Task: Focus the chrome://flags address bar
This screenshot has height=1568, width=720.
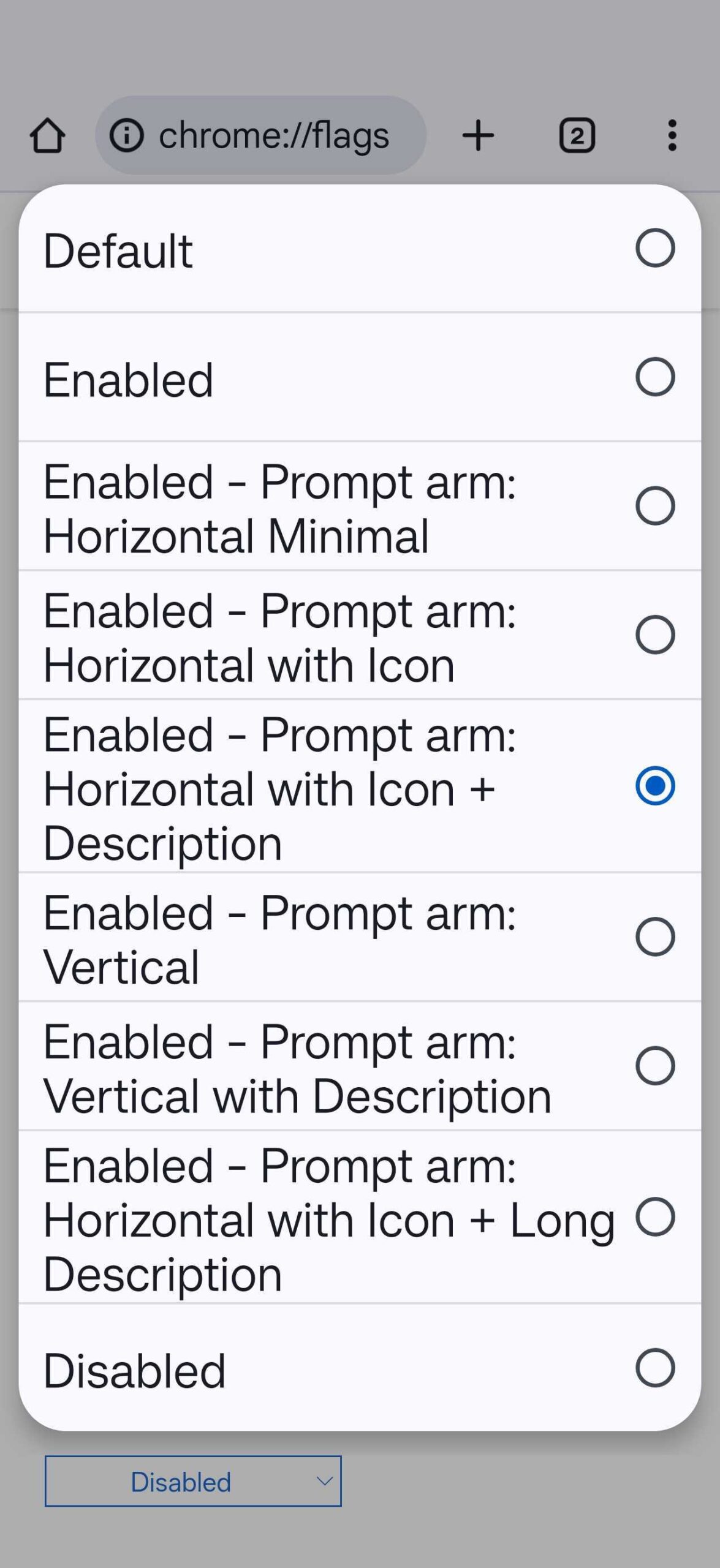Action: (273, 135)
